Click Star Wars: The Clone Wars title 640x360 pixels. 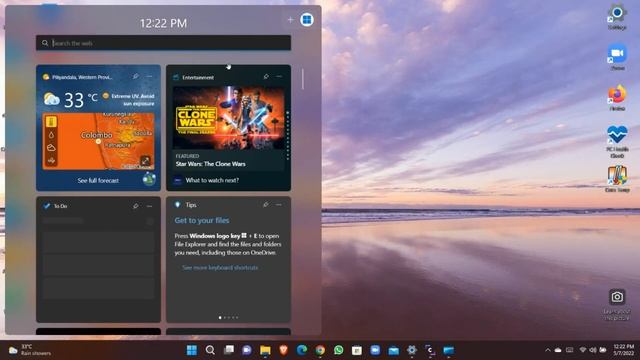click(x=211, y=164)
